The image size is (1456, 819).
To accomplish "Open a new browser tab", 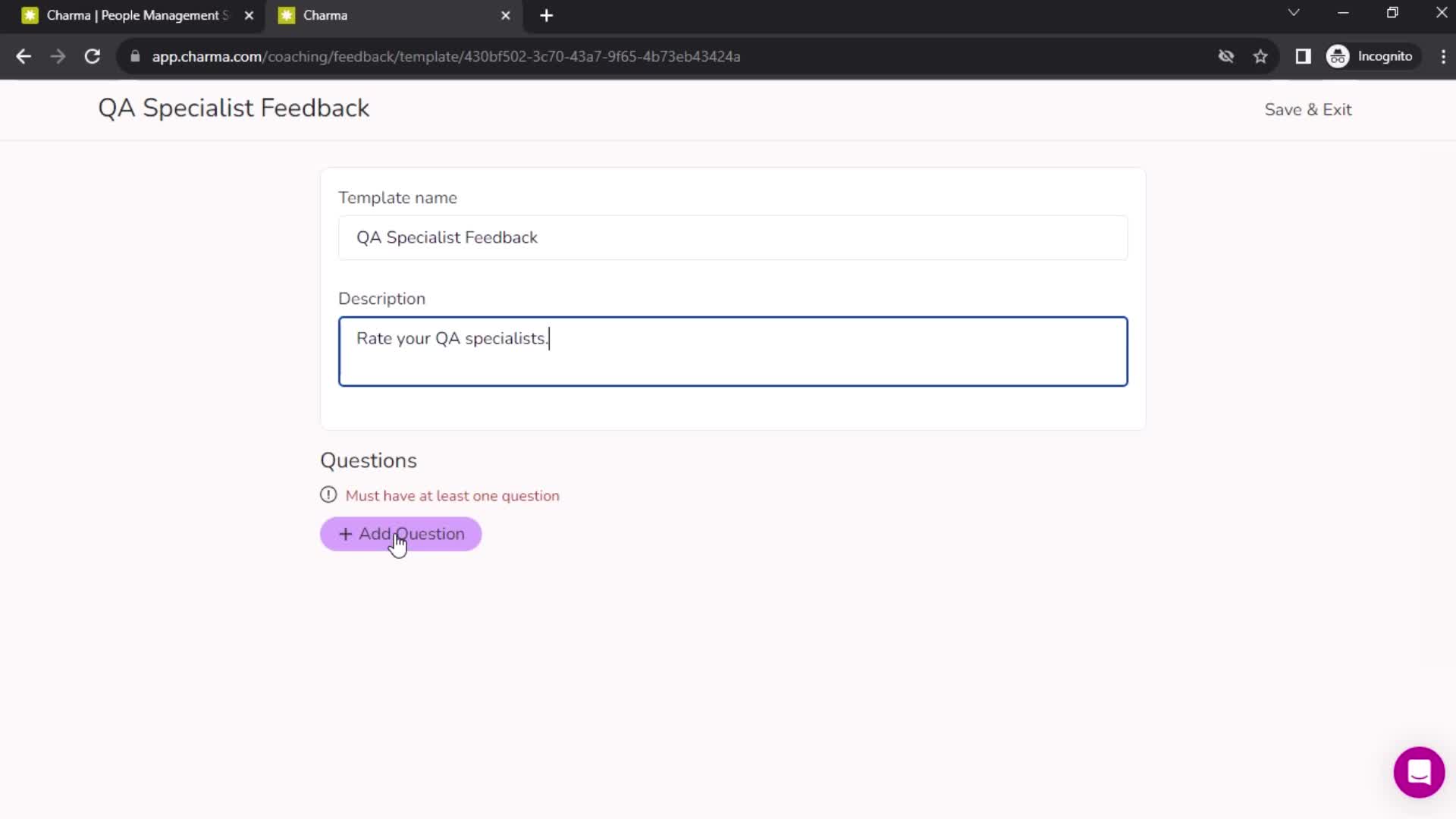I will 546,15.
